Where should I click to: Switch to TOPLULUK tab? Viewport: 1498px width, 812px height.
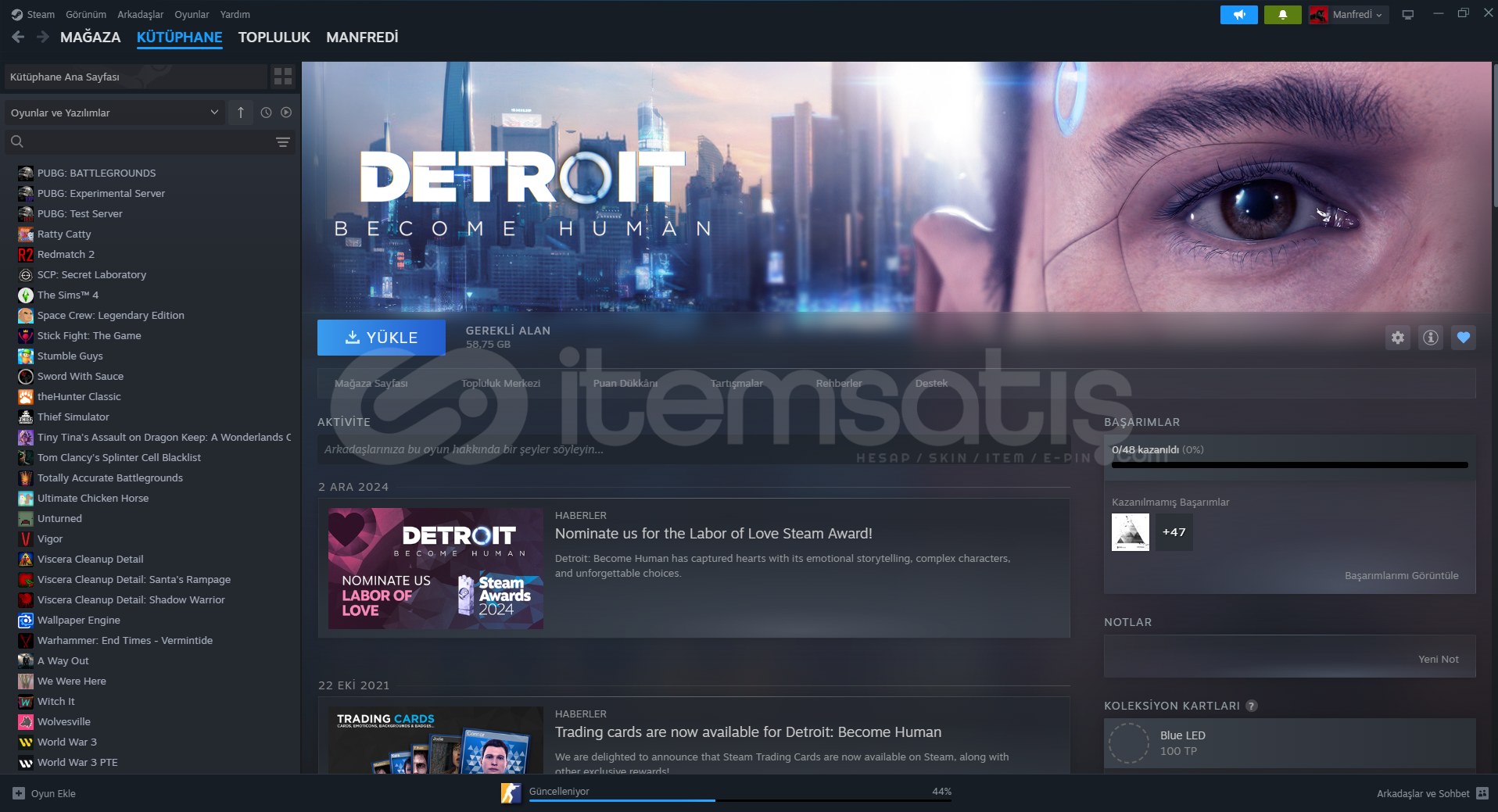click(274, 38)
